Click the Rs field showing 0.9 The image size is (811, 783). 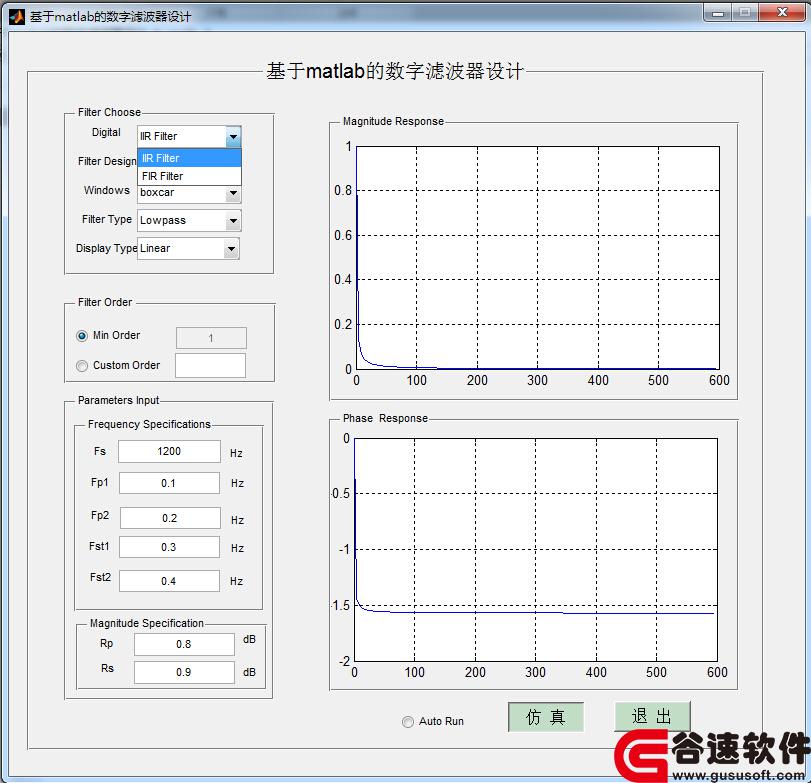184,672
